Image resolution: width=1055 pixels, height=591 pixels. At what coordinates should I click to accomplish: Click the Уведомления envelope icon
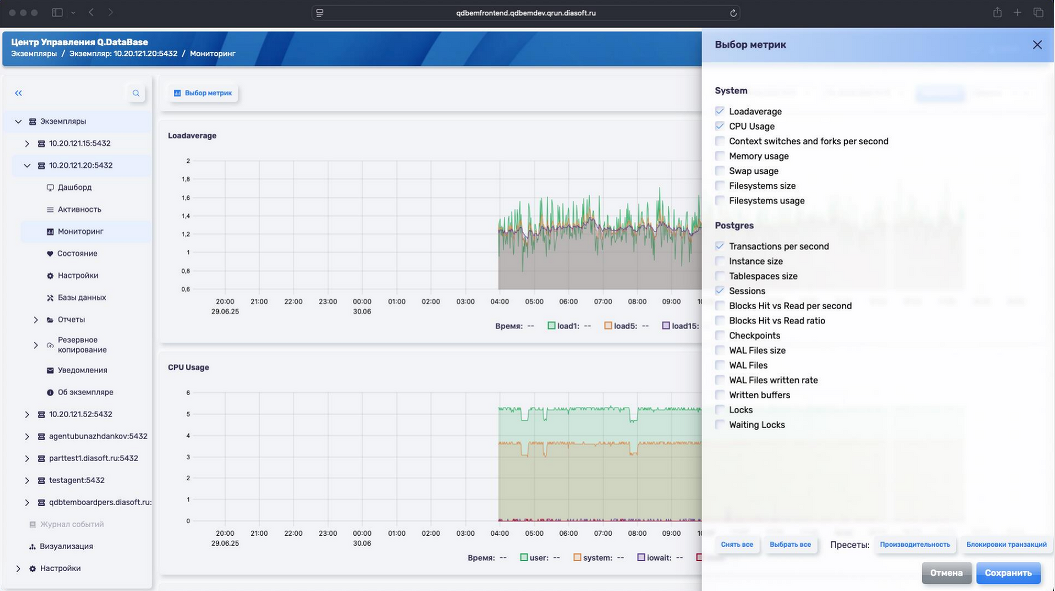point(50,370)
